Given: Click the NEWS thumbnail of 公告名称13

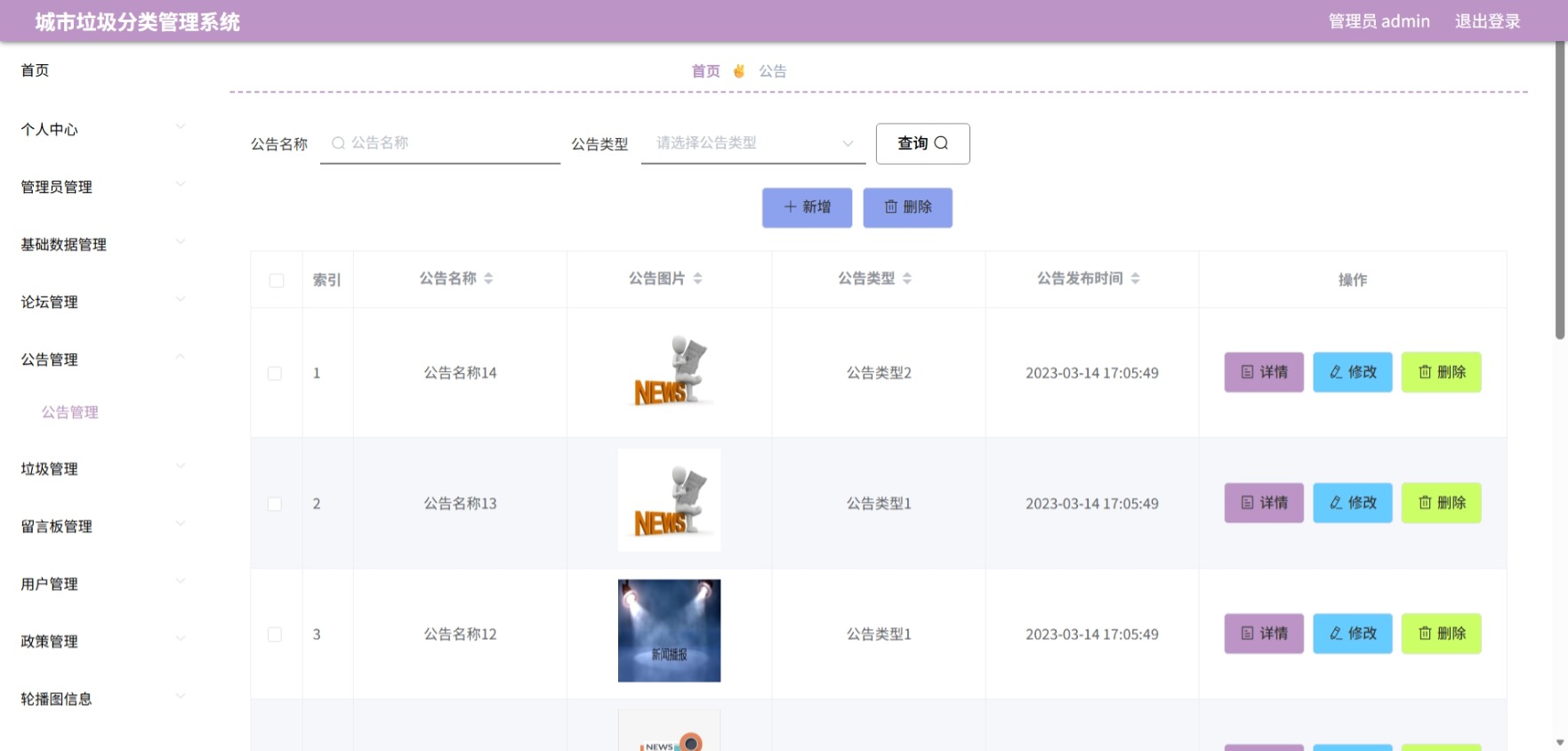Looking at the screenshot, I should [670, 501].
